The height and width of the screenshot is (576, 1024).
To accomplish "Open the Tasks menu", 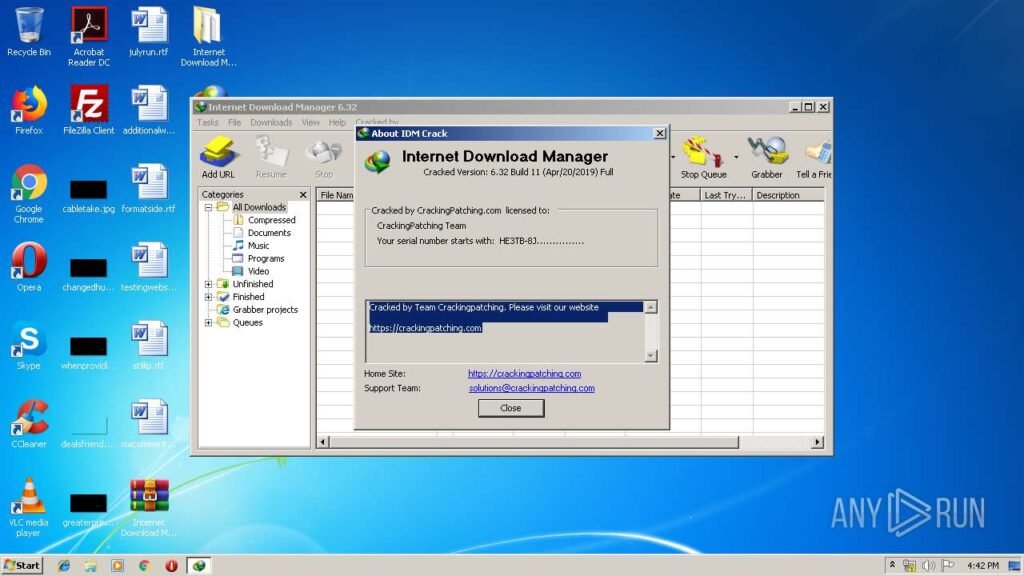I will point(208,122).
